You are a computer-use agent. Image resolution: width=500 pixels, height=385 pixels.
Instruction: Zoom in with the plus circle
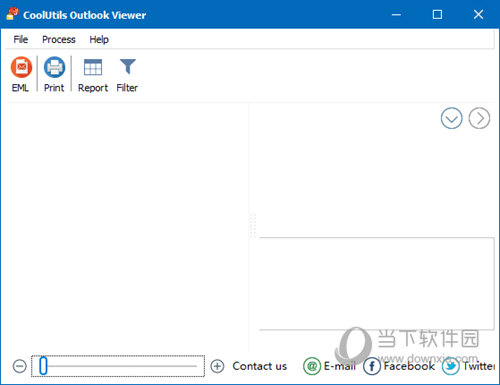[x=217, y=366]
